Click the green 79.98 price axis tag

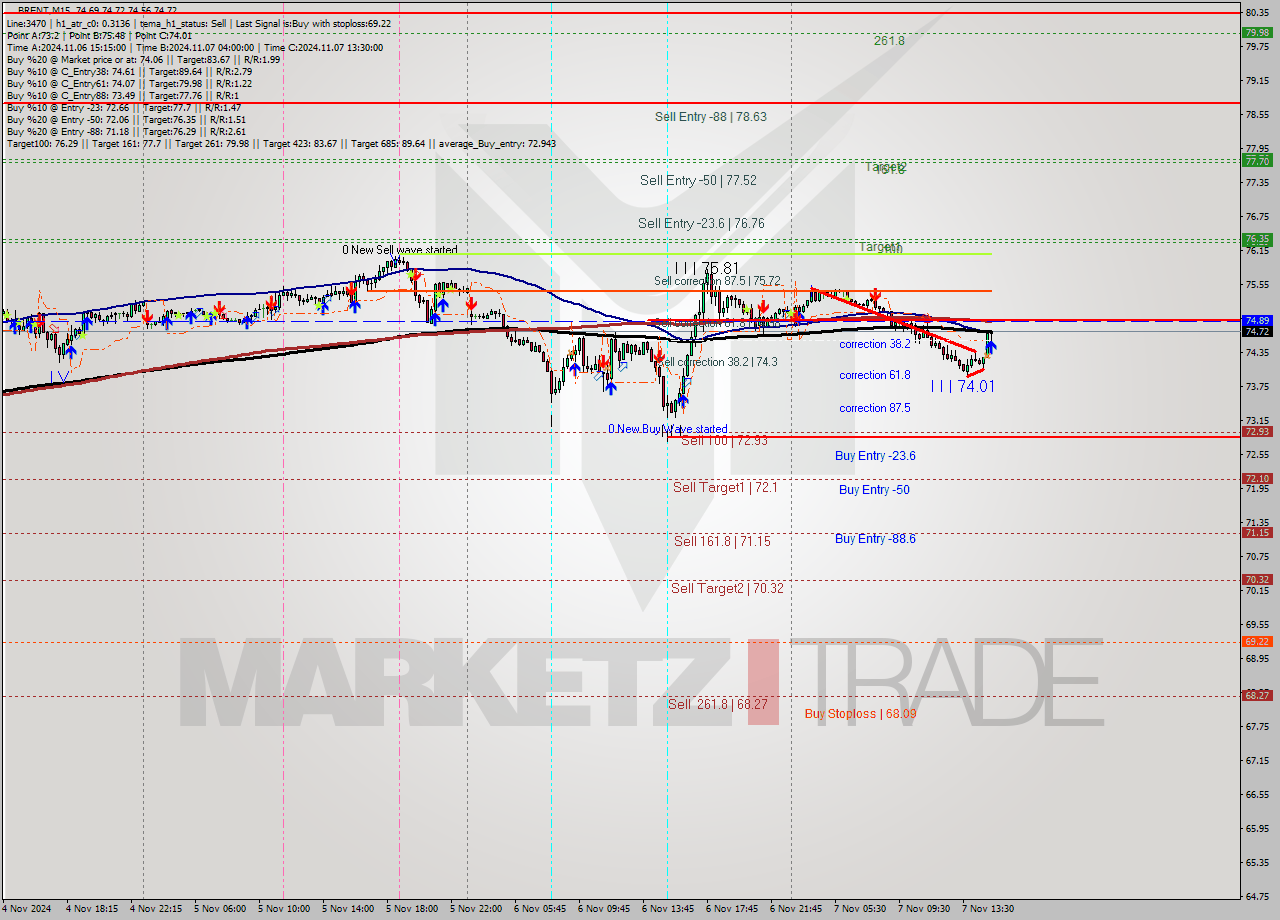pyautogui.click(x=1257, y=33)
